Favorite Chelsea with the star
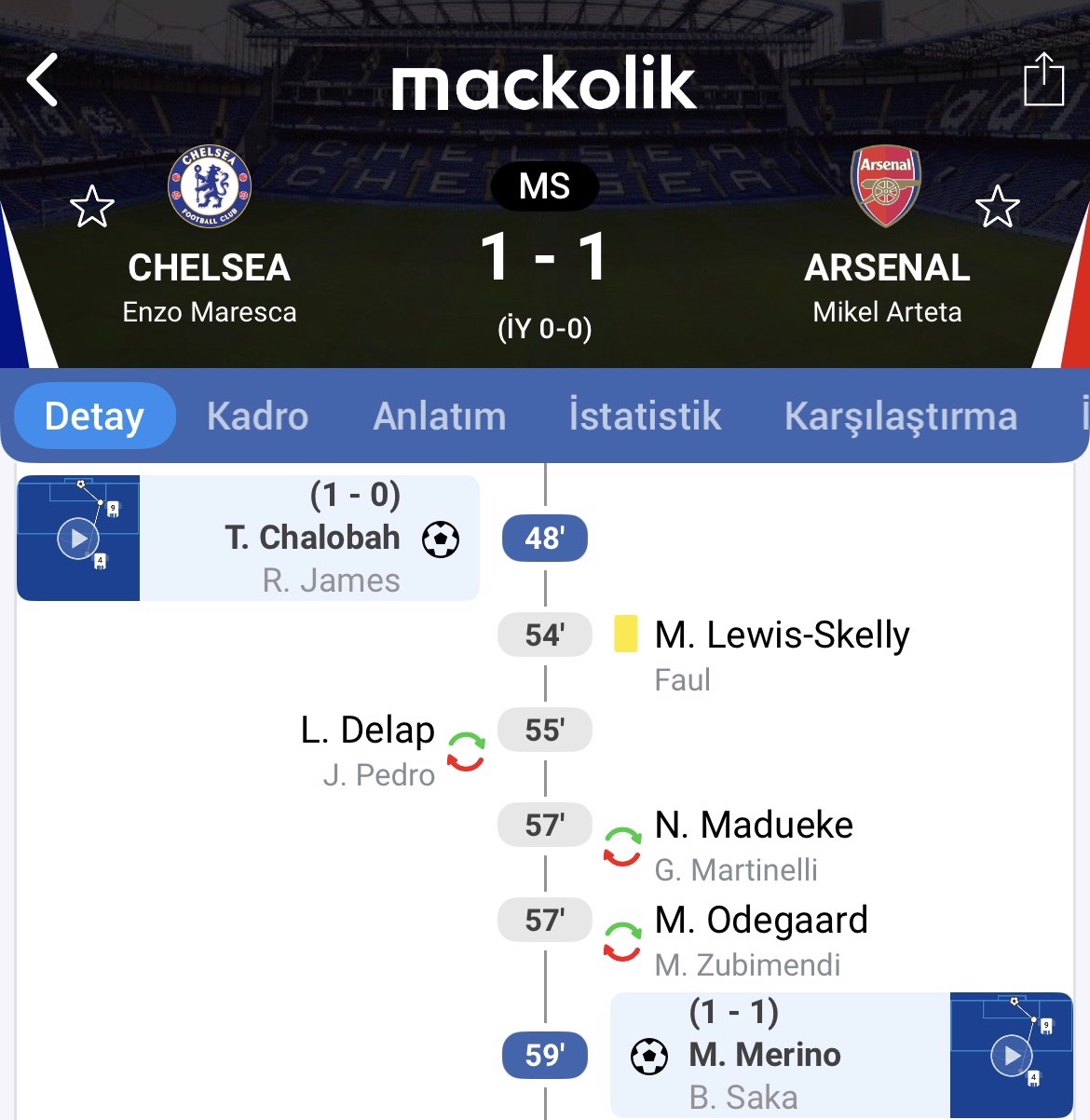Image resolution: width=1090 pixels, height=1120 pixels. (92, 207)
